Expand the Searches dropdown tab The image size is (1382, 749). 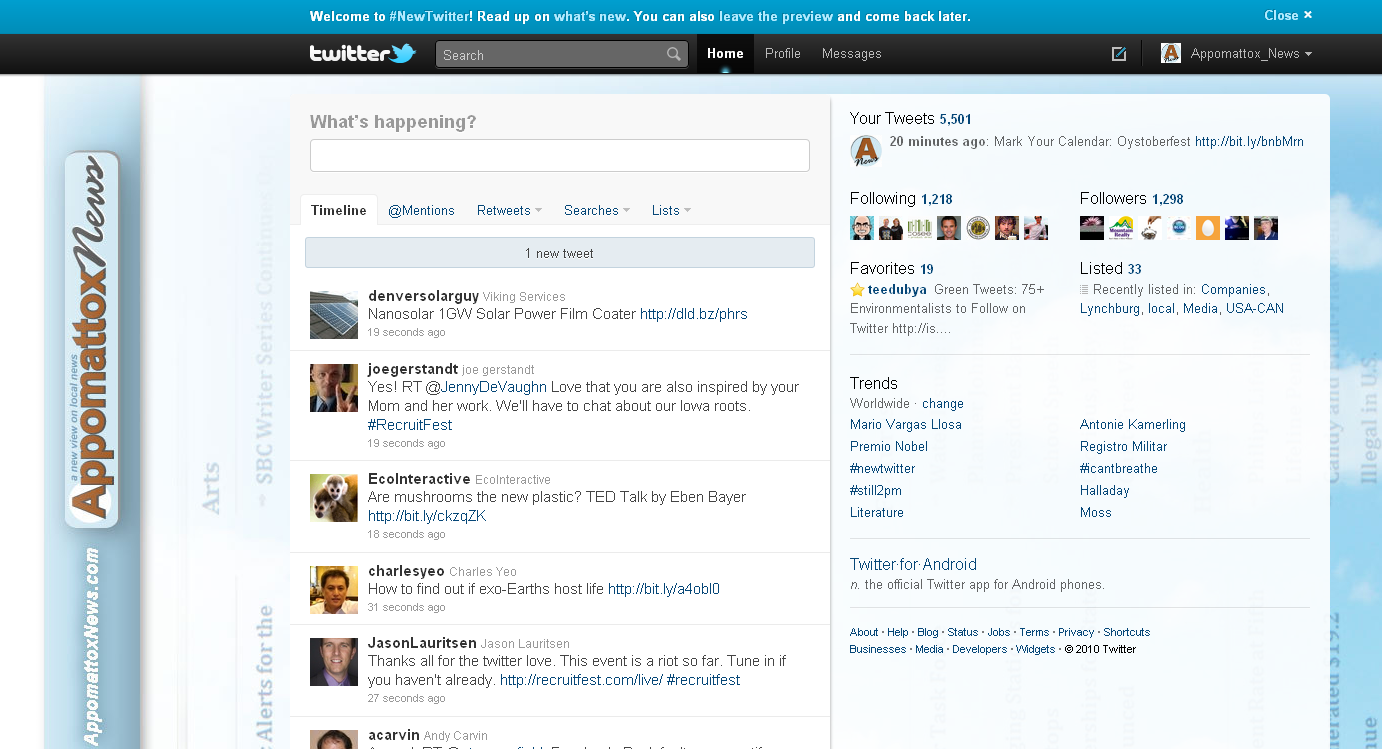click(596, 210)
